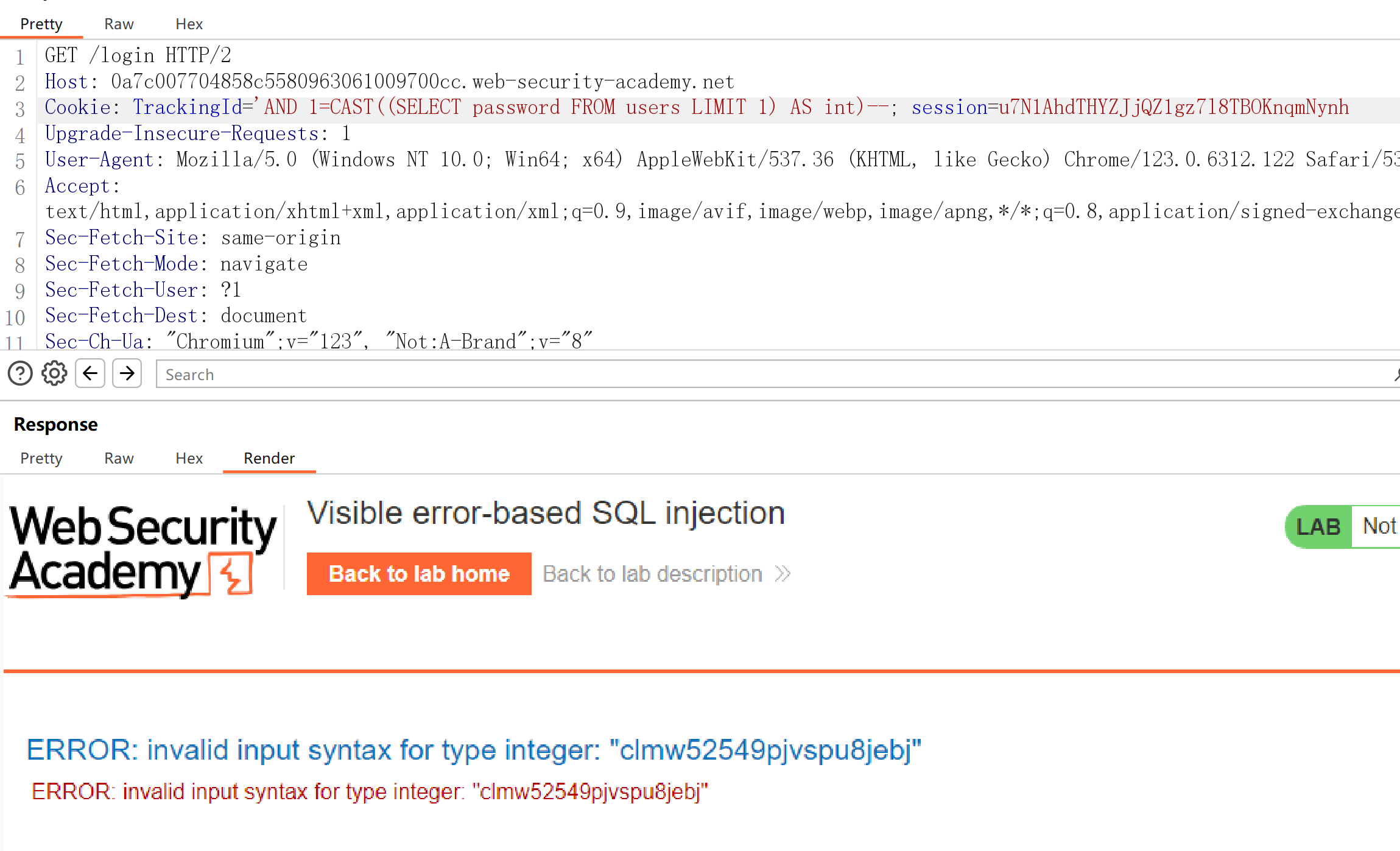Viewport: 1400px width, 851px height.
Task: Select the response Render tab
Action: tap(269, 458)
